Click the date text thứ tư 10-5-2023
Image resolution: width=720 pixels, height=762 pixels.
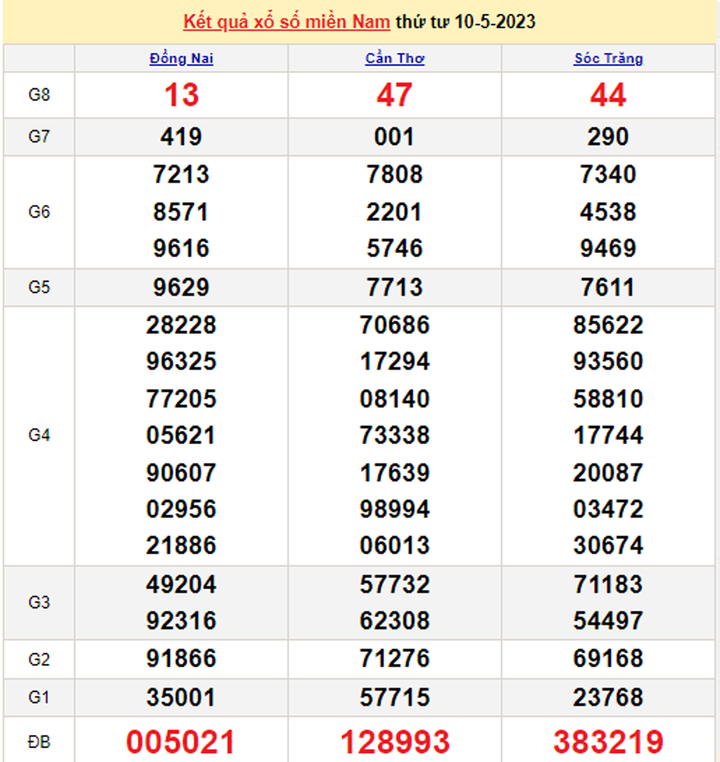pos(465,22)
